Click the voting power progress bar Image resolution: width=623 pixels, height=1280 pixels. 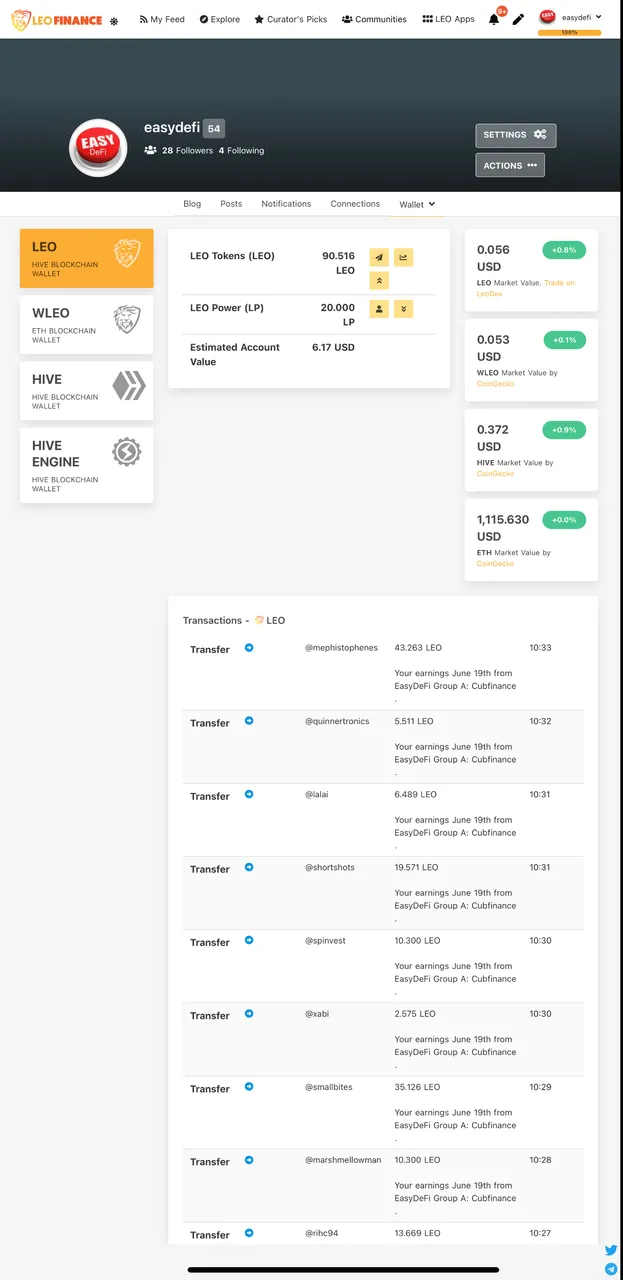point(569,32)
